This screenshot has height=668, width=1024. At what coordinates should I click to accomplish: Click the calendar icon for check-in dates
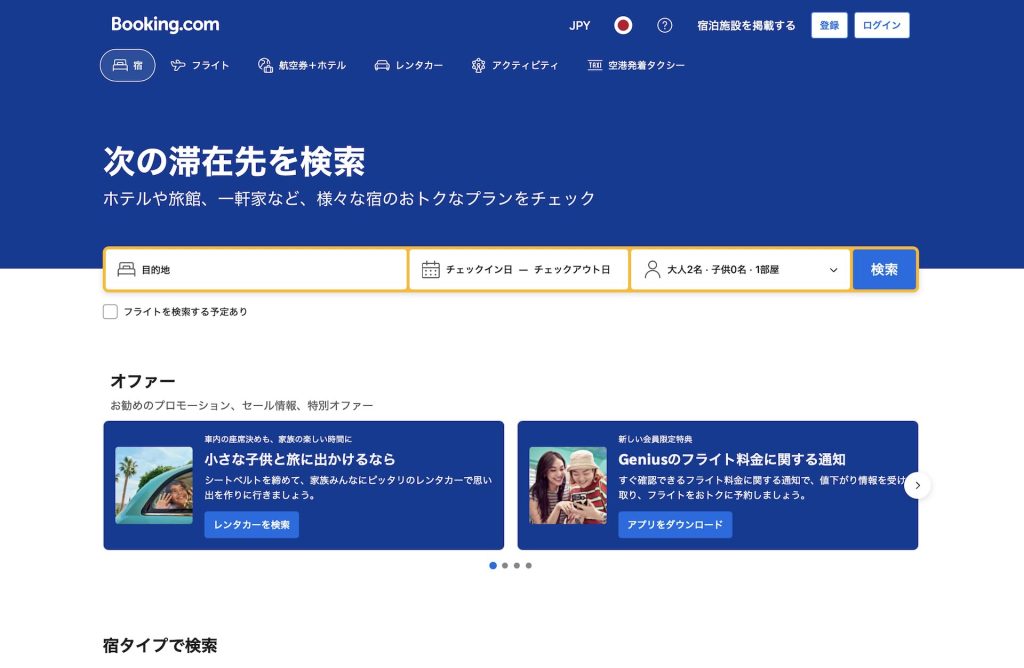click(431, 269)
